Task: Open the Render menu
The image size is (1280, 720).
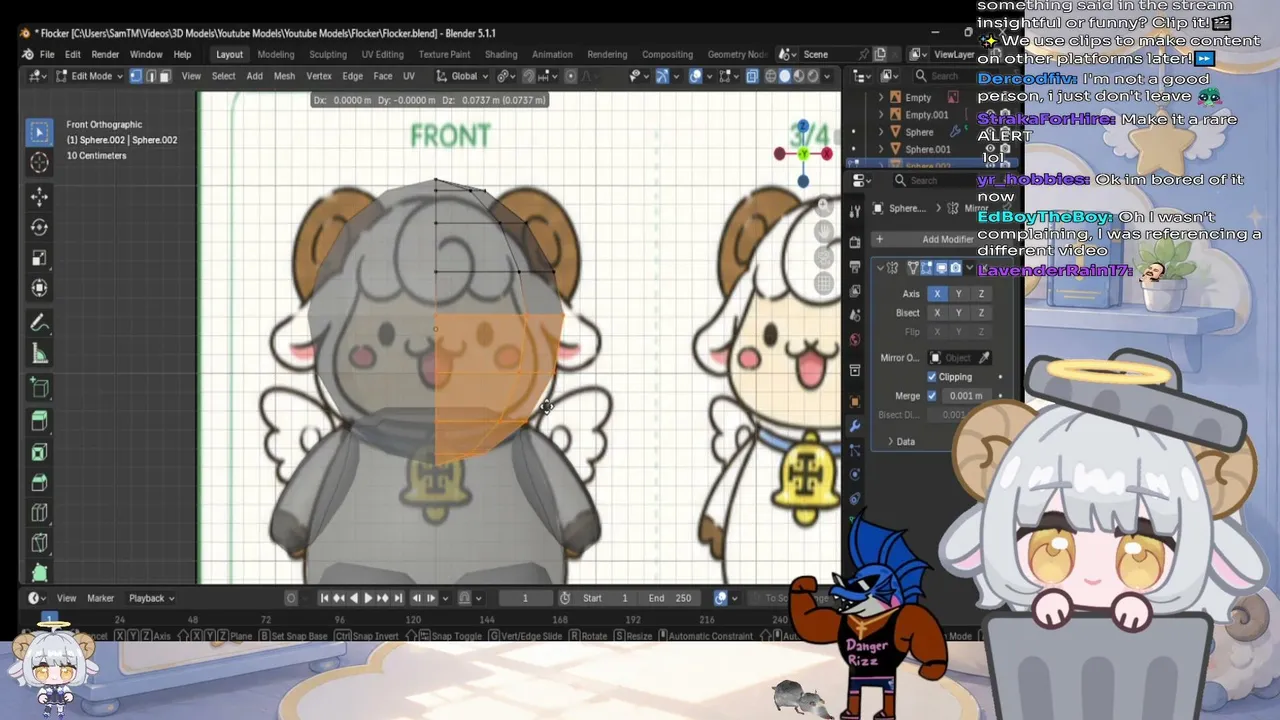Action: 105,54
